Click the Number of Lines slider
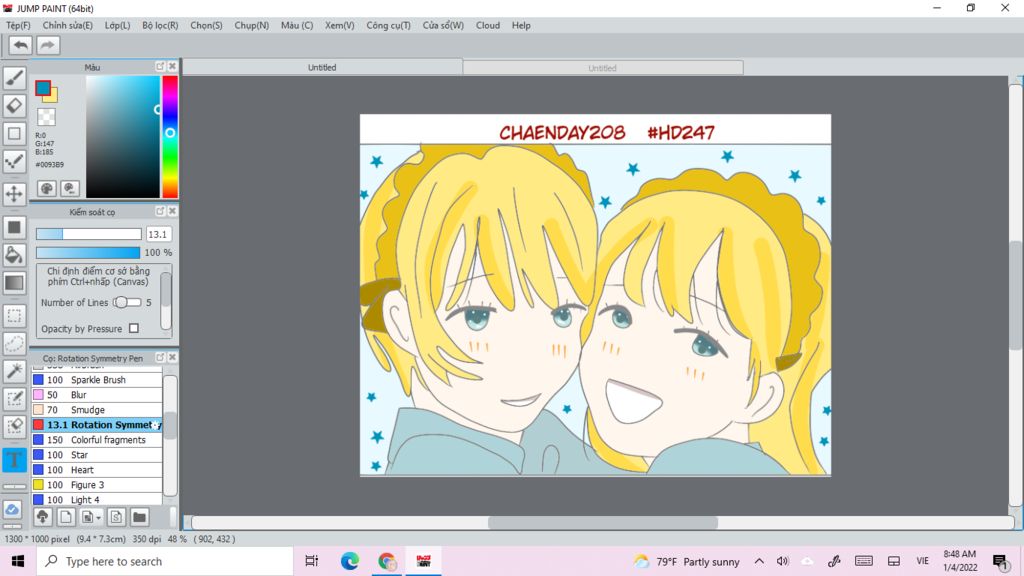Viewport: 1024px width, 576px height. pos(127,302)
